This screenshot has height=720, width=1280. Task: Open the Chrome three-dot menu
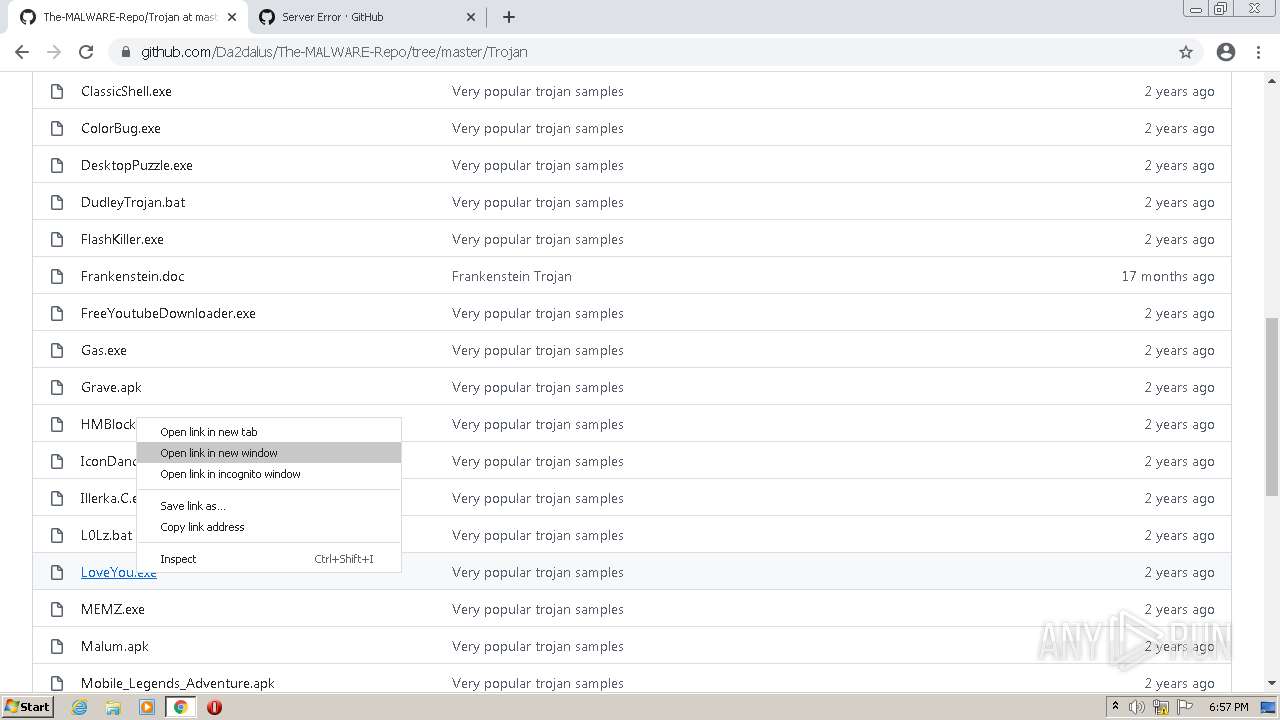click(1259, 52)
